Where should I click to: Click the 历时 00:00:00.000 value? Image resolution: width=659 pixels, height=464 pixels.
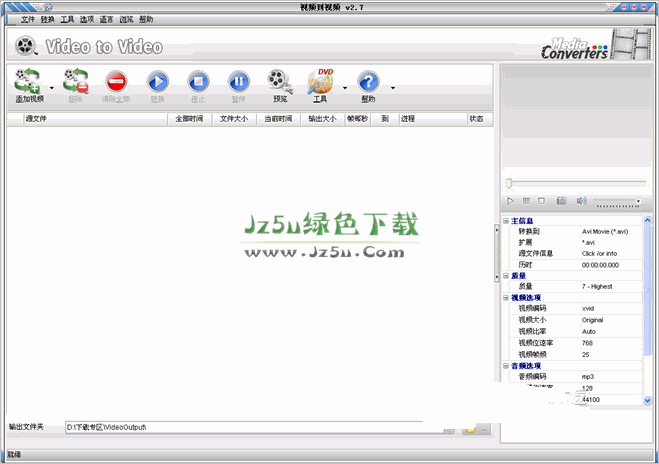coord(600,265)
